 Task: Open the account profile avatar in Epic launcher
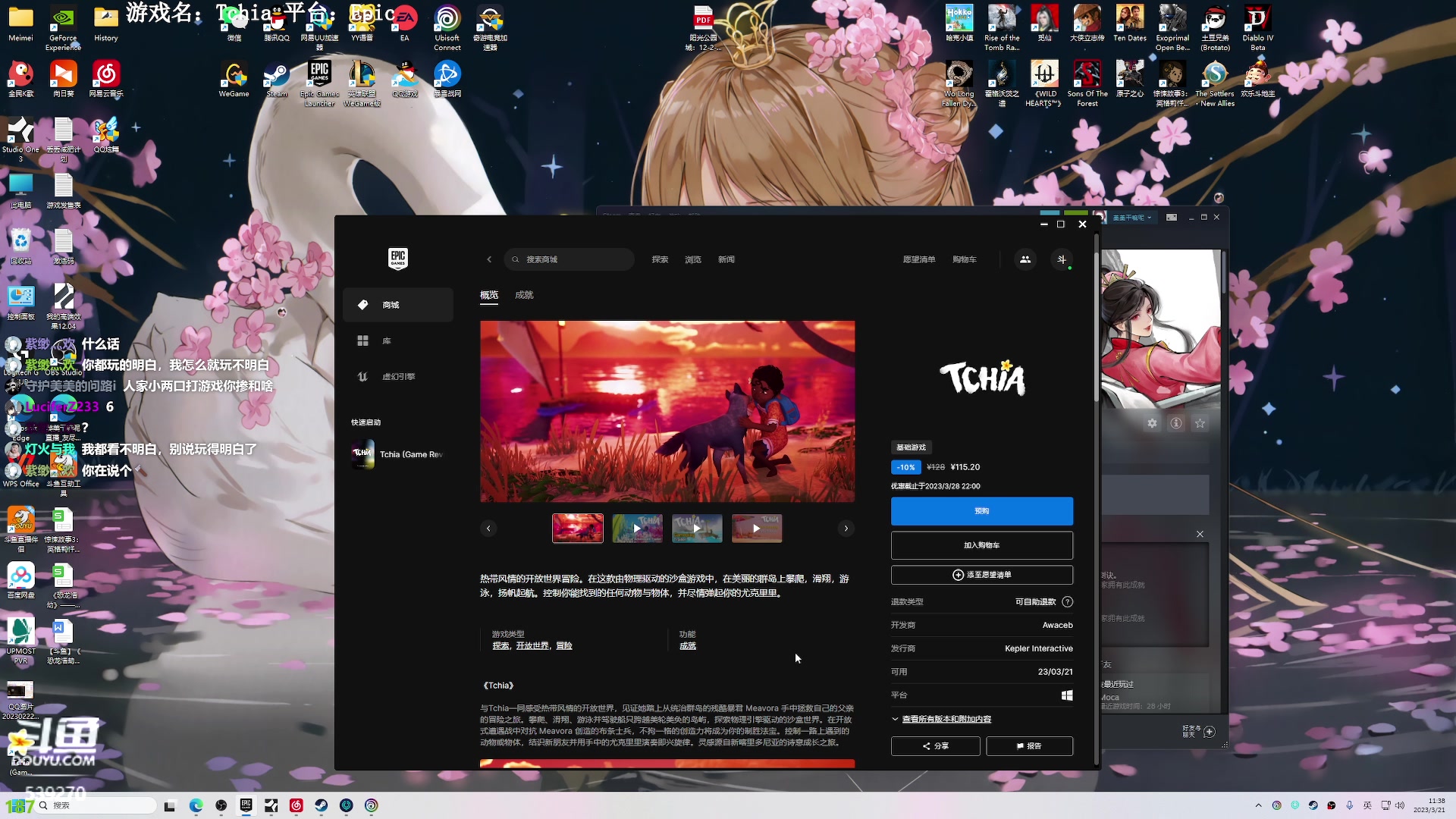pyautogui.click(x=1062, y=259)
